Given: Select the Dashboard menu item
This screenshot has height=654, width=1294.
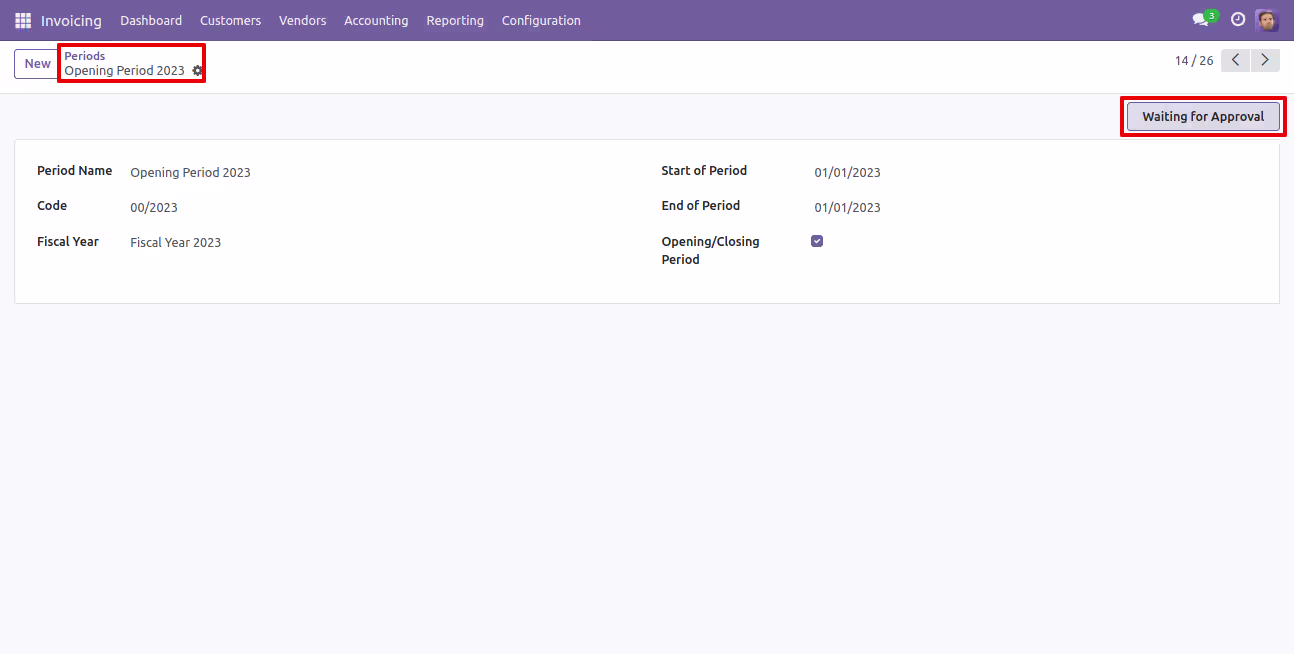Looking at the screenshot, I should click(x=151, y=20).
